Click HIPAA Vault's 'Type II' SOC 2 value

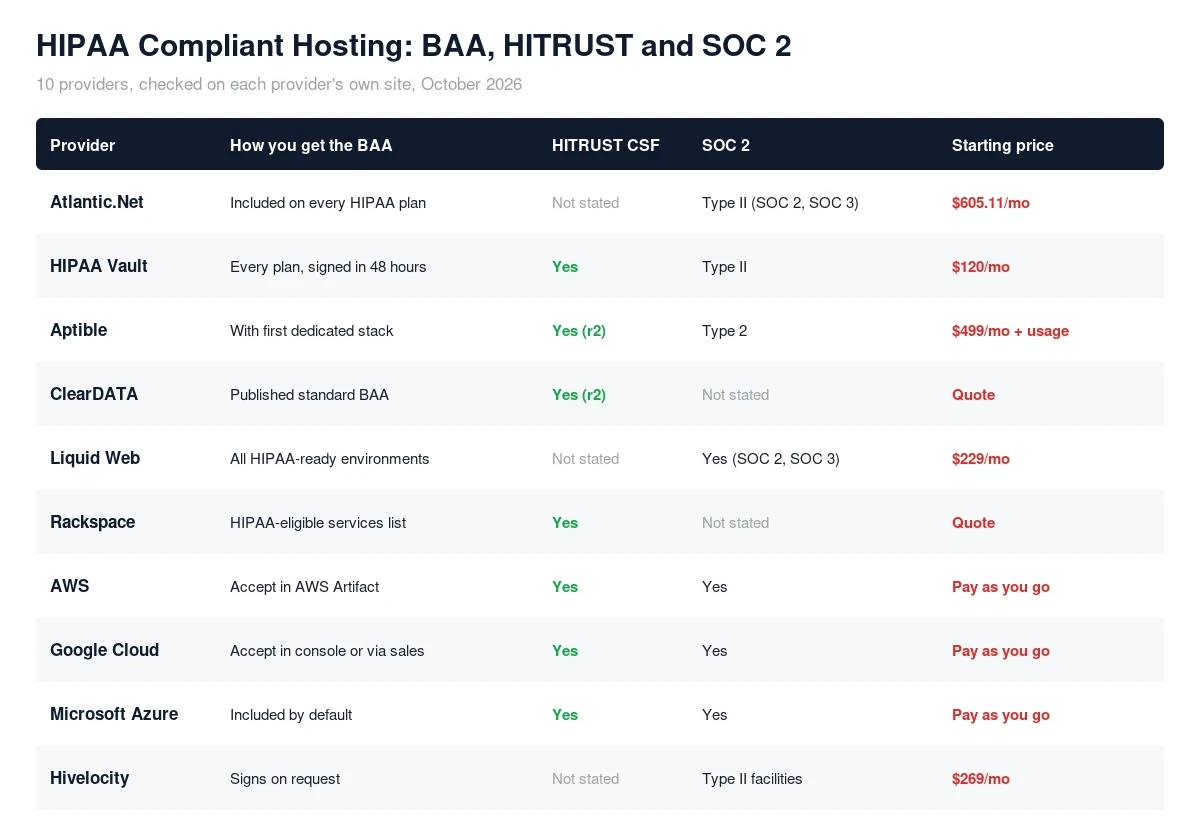point(725,267)
